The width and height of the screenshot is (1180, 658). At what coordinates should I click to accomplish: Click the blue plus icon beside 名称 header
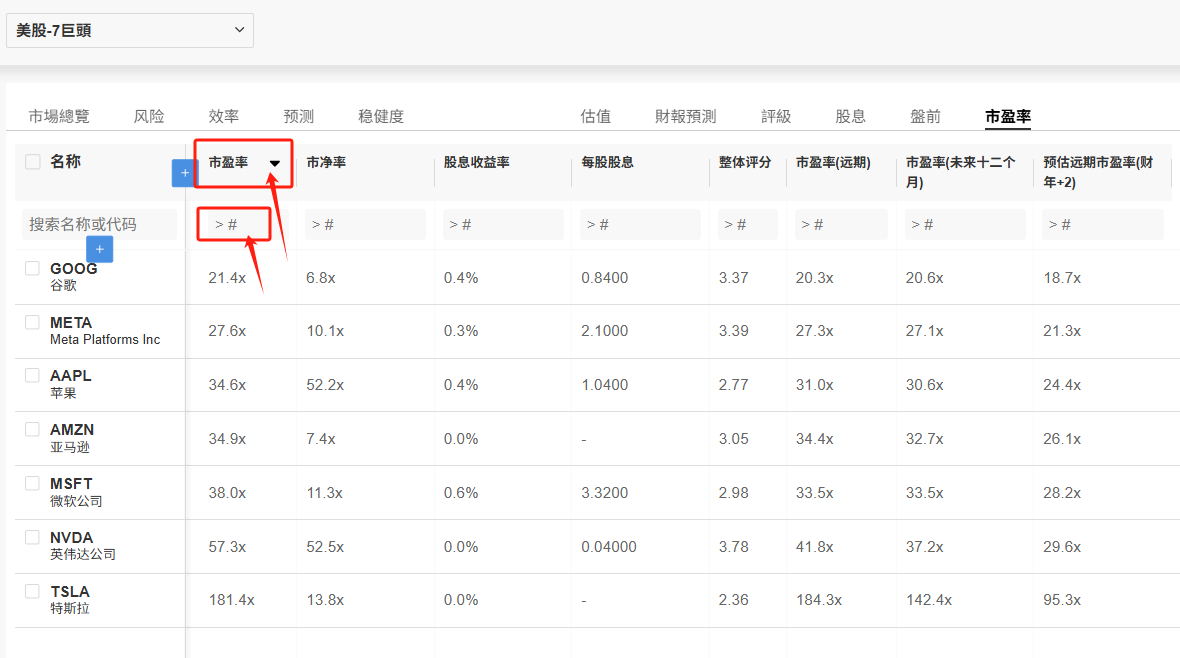(x=184, y=173)
